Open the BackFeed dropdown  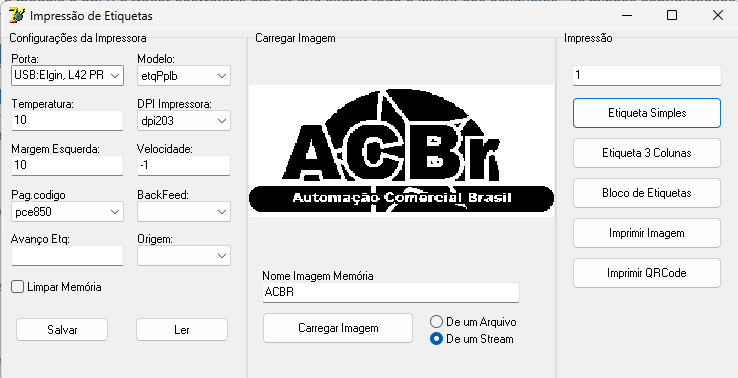184,212
